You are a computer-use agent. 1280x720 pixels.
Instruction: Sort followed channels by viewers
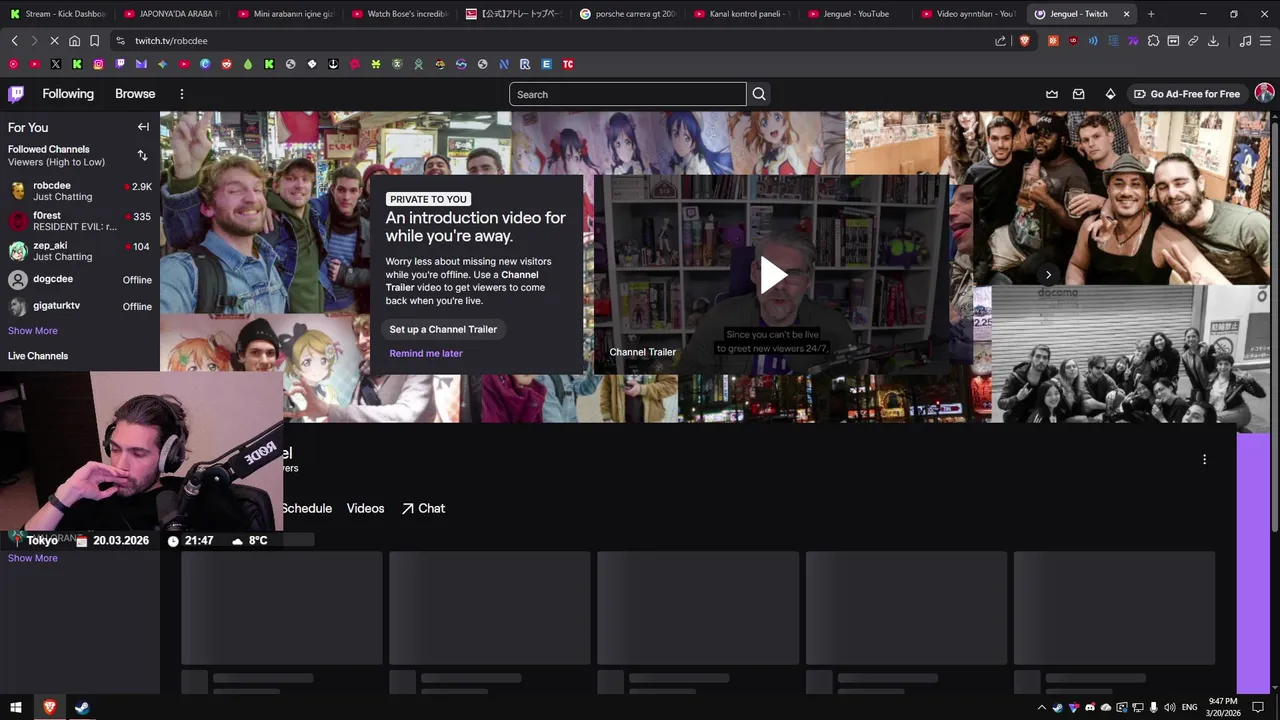(142, 155)
